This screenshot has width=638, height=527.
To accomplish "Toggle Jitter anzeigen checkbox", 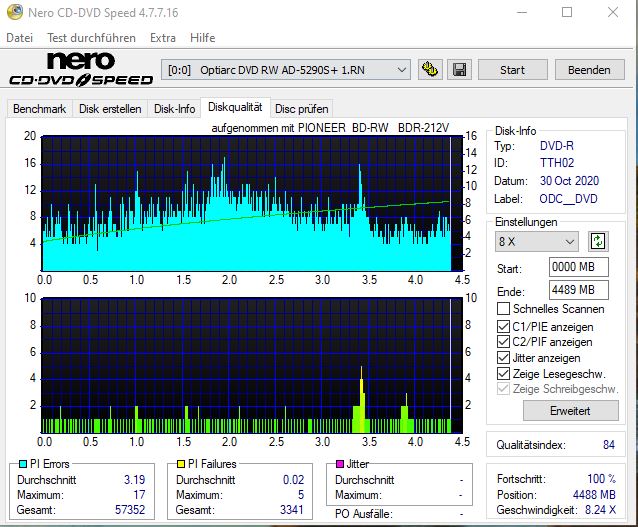I will pos(503,358).
